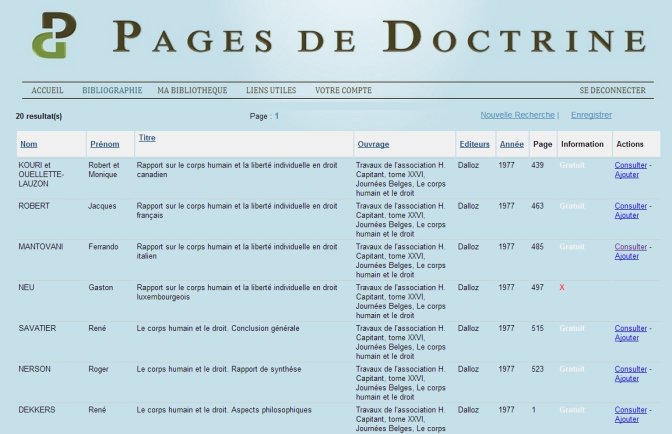Click the Pages de Doctrine logo icon
This screenshot has height=434, width=672.
tap(54, 35)
